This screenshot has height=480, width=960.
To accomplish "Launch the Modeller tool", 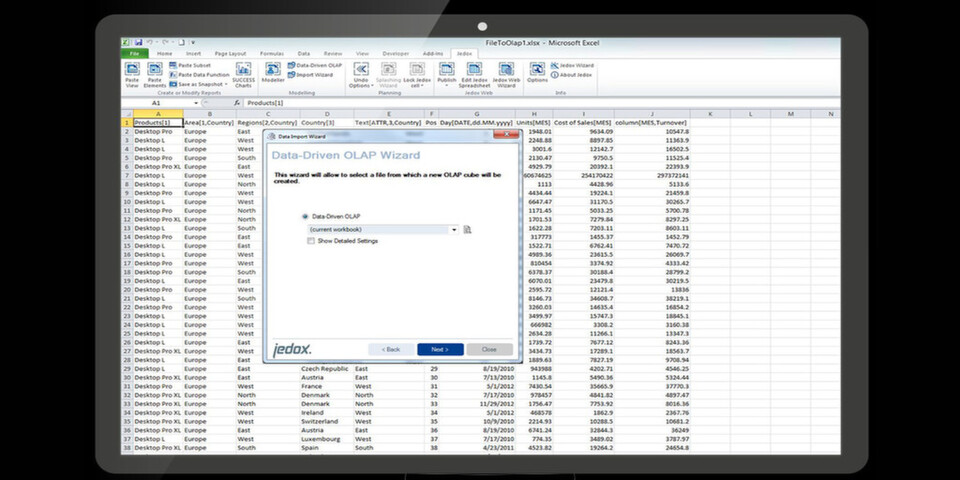I will point(273,72).
